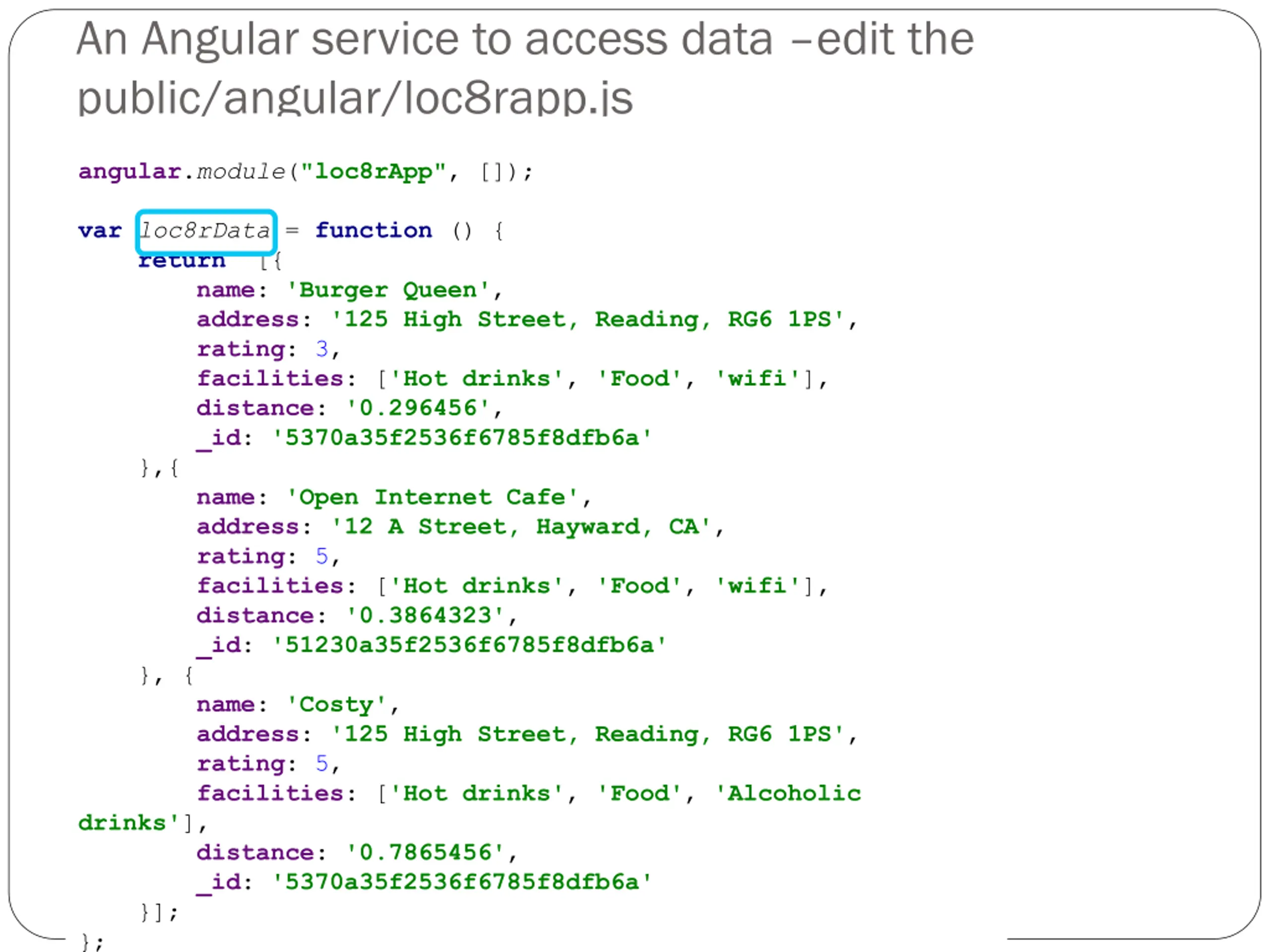Click the name value 'Open Internet Cafe'
The width and height of the screenshot is (1270, 952).
432,497
